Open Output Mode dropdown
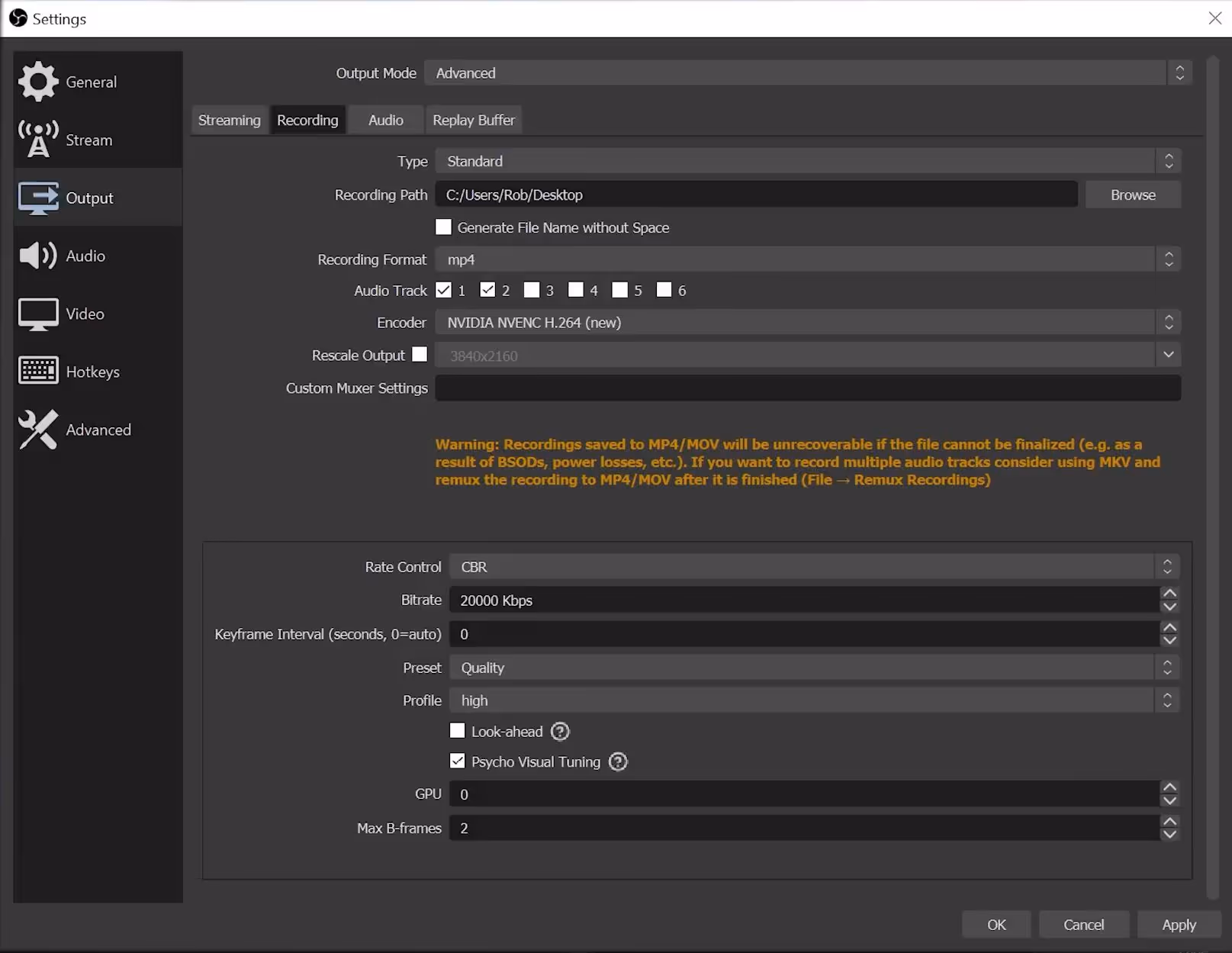Viewport: 1232px width, 953px height. coord(808,73)
